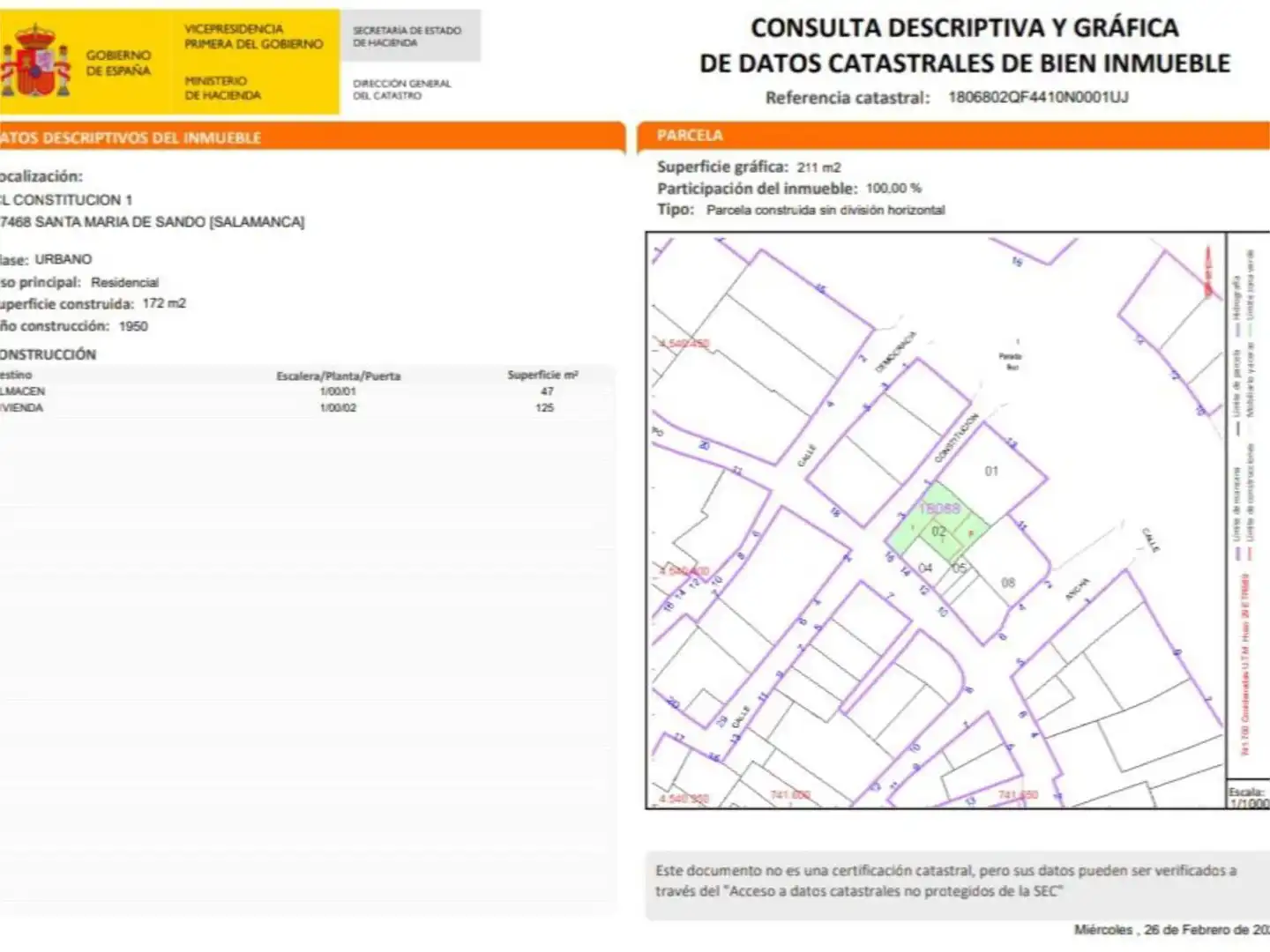This screenshot has width=1270, height=952.
Task: Select the green highlighted parcel on map
Action: pyautogui.click(x=938, y=524)
